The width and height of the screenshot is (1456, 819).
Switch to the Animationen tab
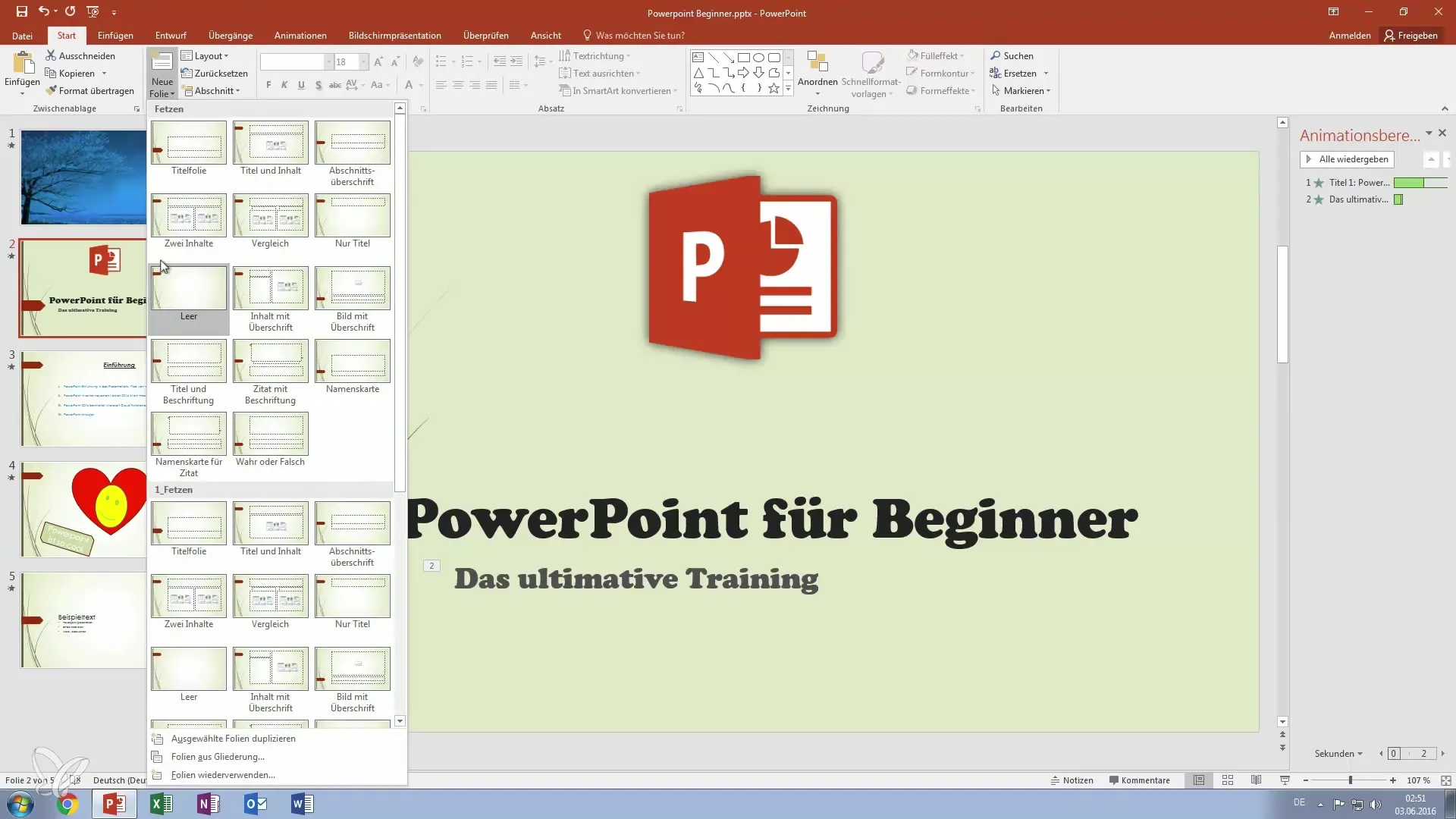pos(300,36)
